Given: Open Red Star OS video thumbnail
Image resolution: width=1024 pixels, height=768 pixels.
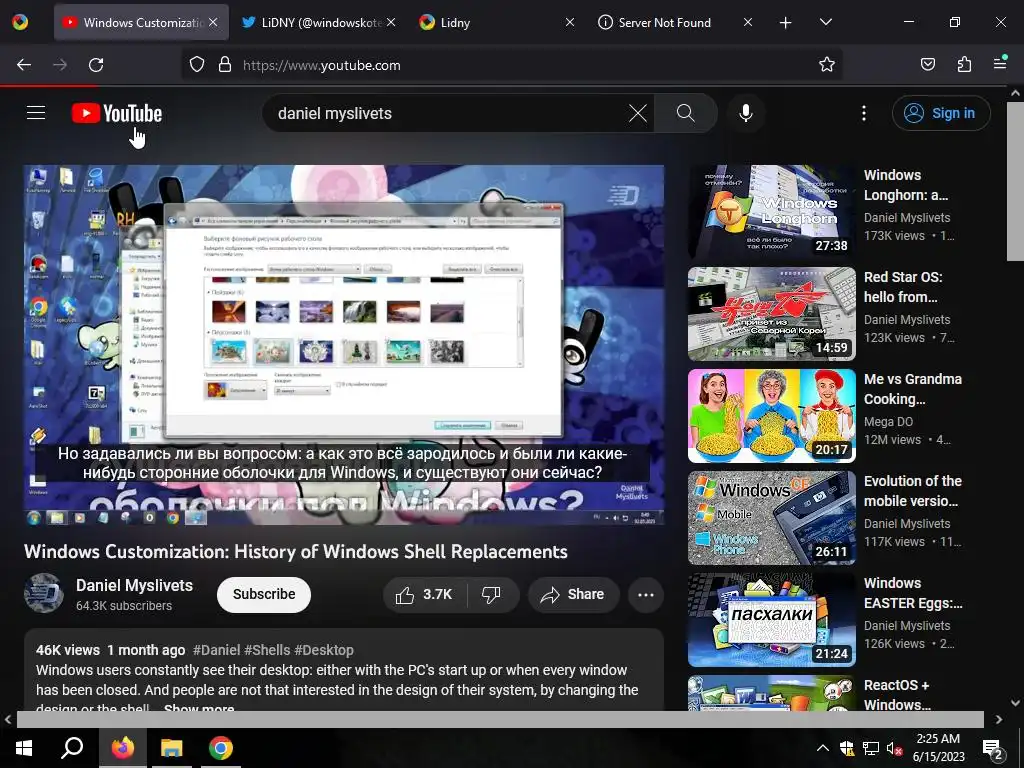Looking at the screenshot, I should coord(771,313).
